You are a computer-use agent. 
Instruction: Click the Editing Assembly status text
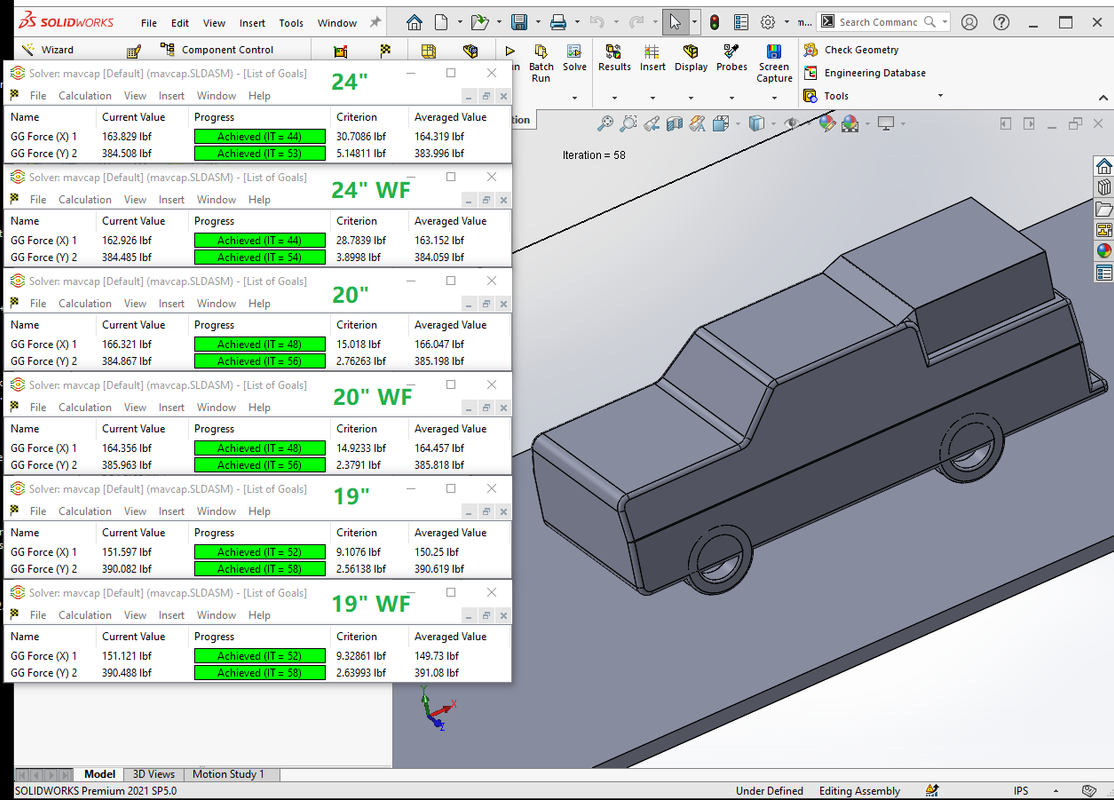pos(860,791)
